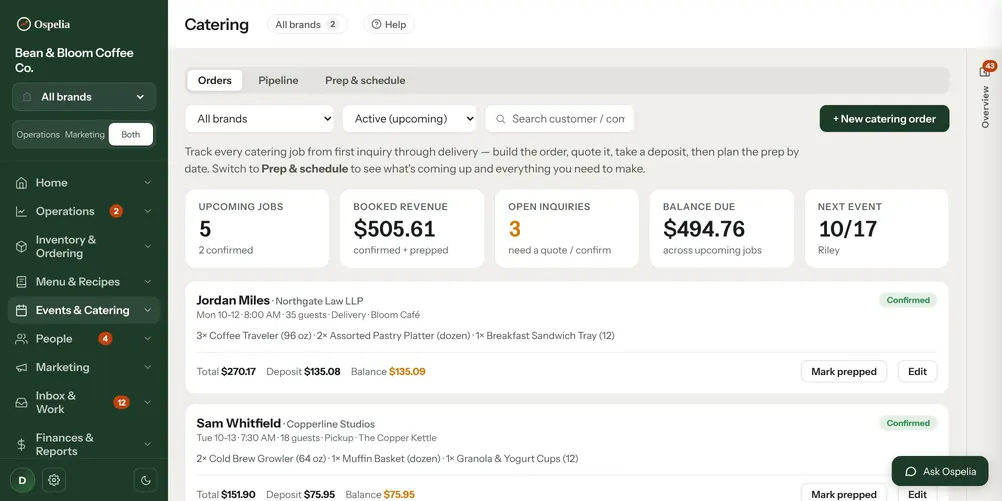Mark Sam Whitfield order as prepped
The width and height of the screenshot is (1002, 501).
tap(844, 494)
